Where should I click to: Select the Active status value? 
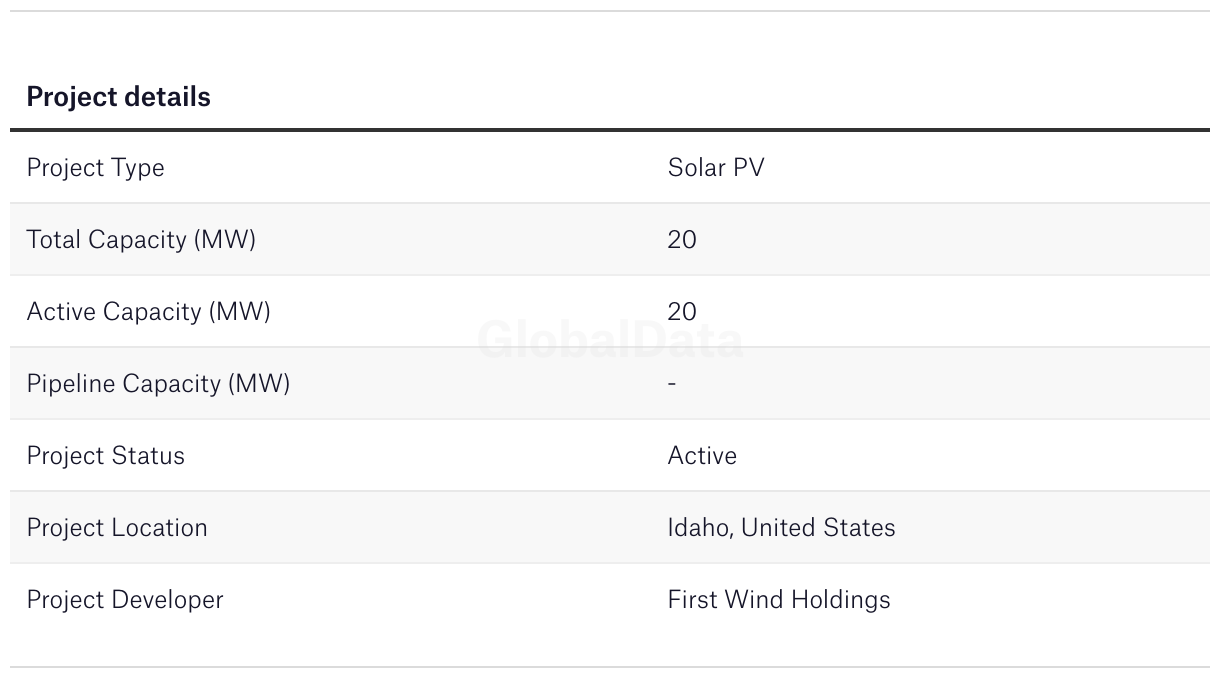(x=702, y=456)
